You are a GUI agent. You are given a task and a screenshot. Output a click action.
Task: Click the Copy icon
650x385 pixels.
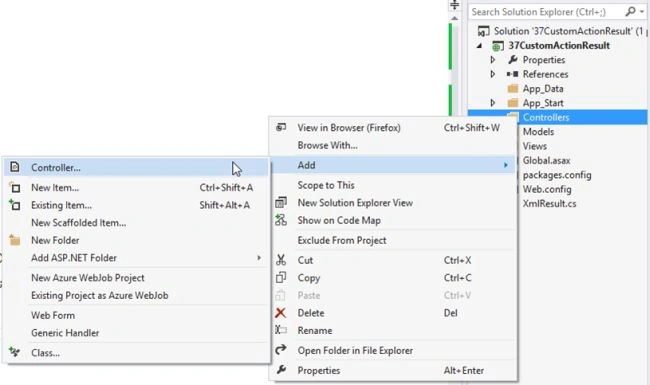coord(281,277)
